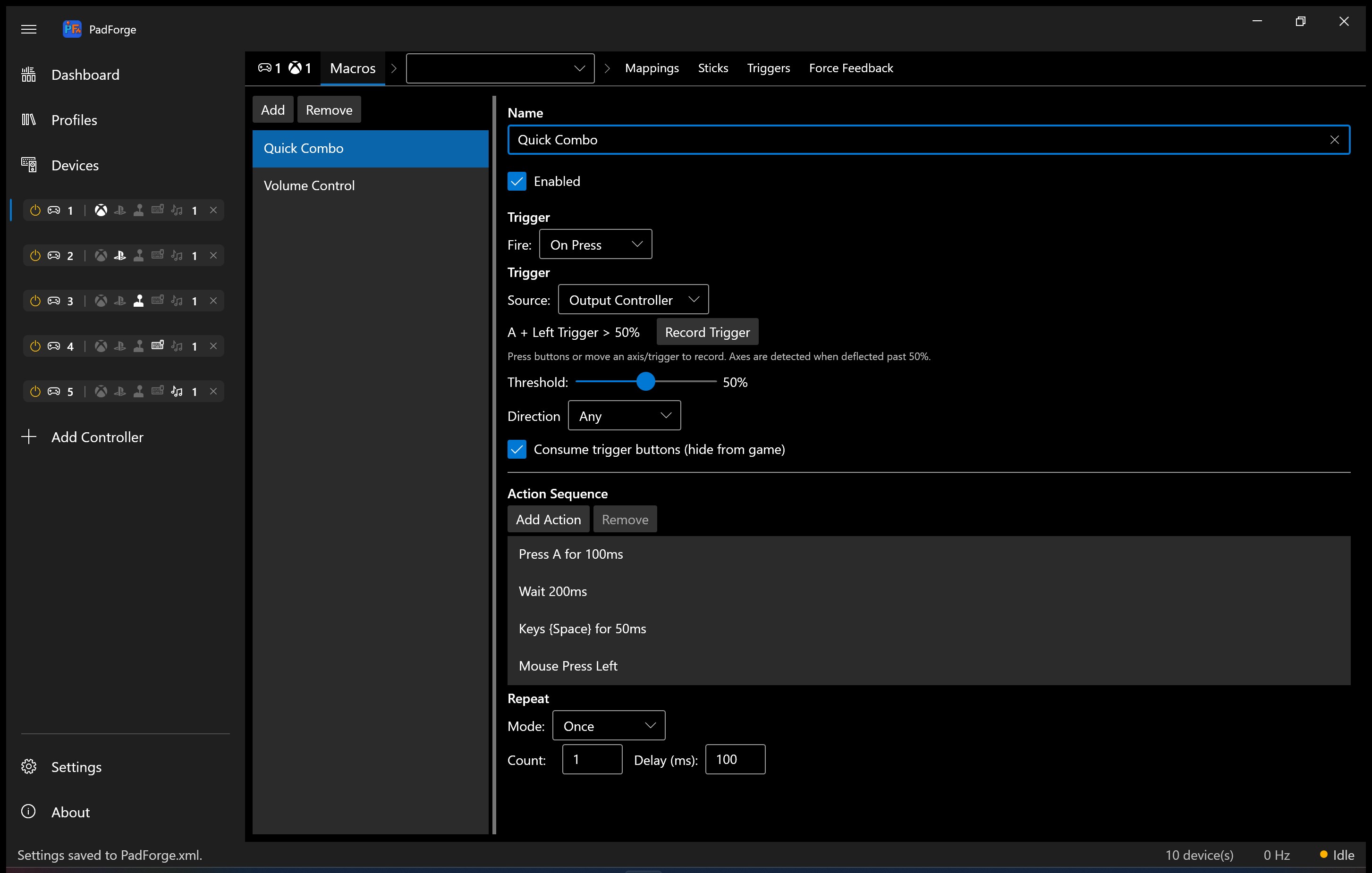The width and height of the screenshot is (1372, 873).
Task: Open the Fire trigger On Press dropdown
Action: pos(595,244)
